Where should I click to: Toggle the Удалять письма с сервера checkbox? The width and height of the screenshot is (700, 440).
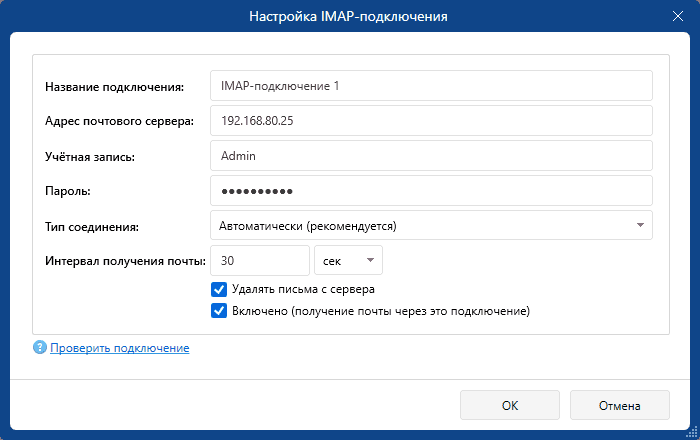coord(219,289)
